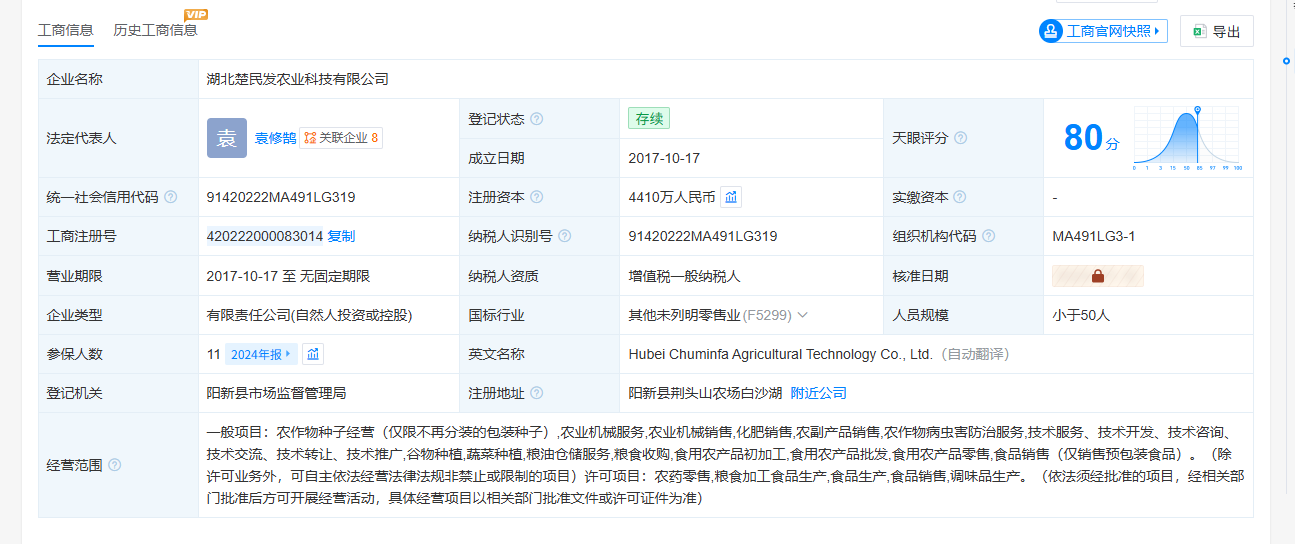View the 关联企业 8 related companies tag
This screenshot has height=544, width=1295.
(341, 138)
